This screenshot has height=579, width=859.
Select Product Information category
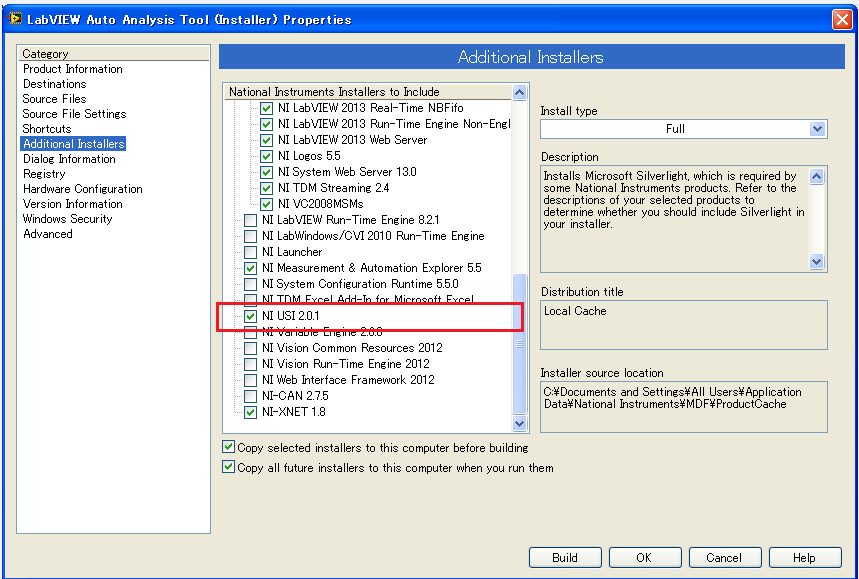pos(72,69)
